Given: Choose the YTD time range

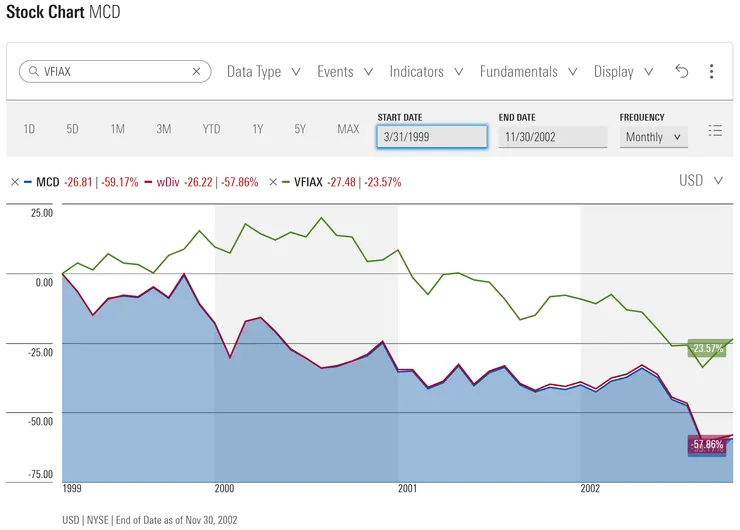Looking at the screenshot, I should 211,129.
